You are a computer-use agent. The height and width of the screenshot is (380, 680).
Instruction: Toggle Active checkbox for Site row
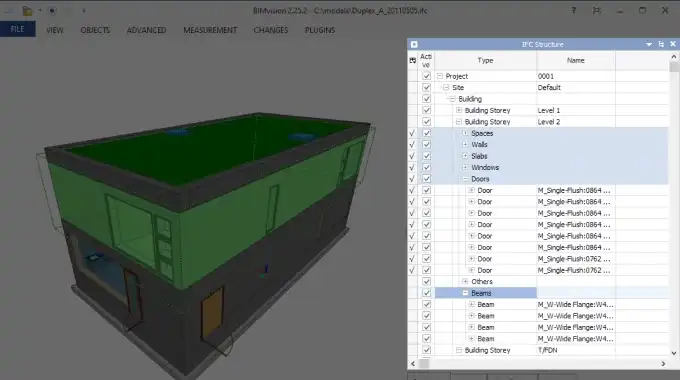pyautogui.click(x=426, y=87)
